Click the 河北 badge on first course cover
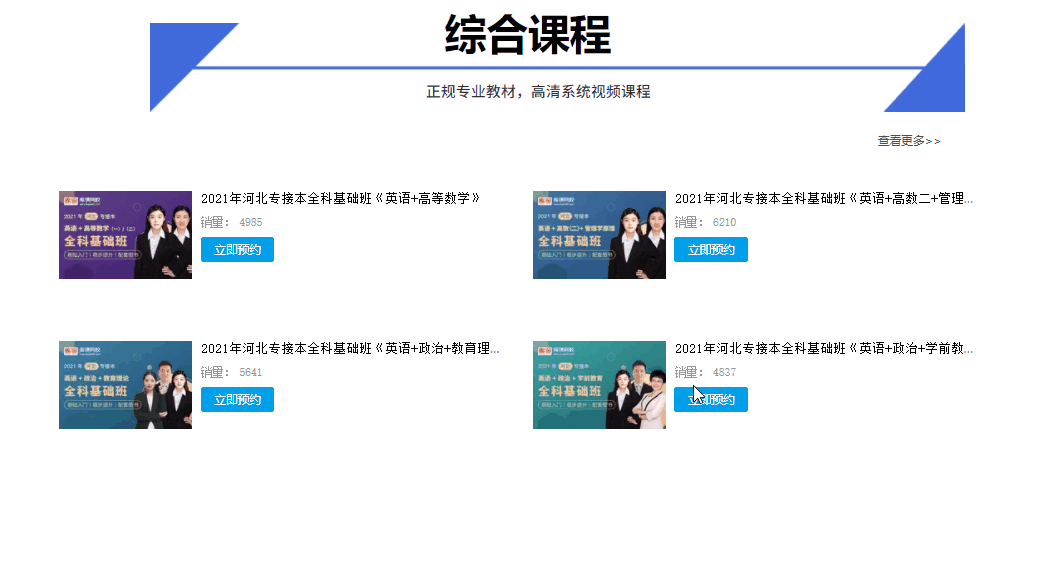This screenshot has height=585, width=1055. pyautogui.click(x=91, y=215)
